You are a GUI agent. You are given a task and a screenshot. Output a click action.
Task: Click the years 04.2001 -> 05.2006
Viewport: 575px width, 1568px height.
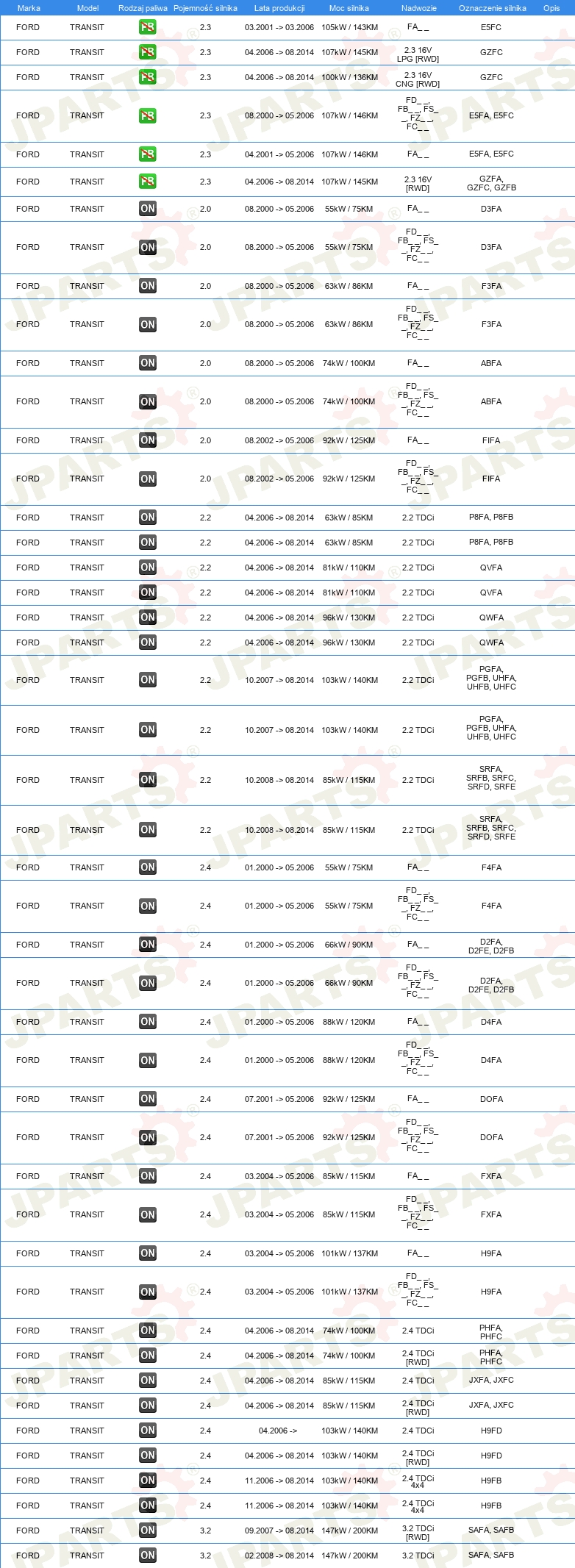point(279,154)
